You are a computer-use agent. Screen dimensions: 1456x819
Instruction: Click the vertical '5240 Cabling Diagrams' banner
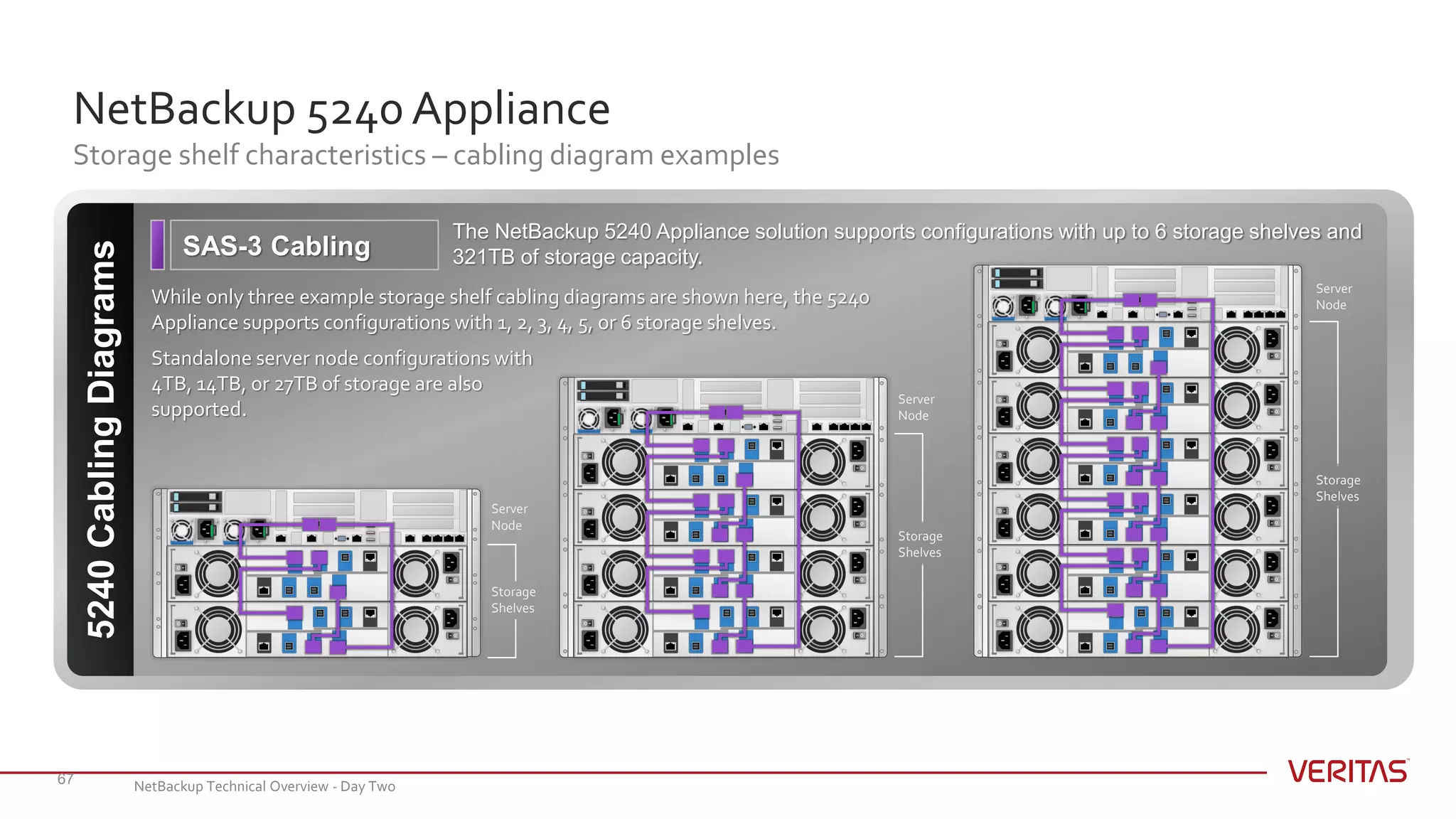[x=101, y=439]
